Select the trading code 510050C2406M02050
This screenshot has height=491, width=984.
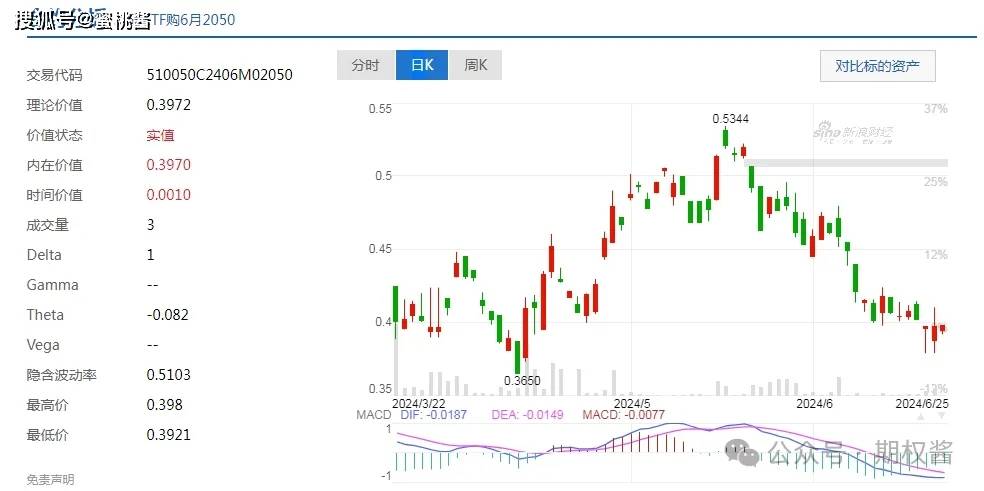point(219,75)
